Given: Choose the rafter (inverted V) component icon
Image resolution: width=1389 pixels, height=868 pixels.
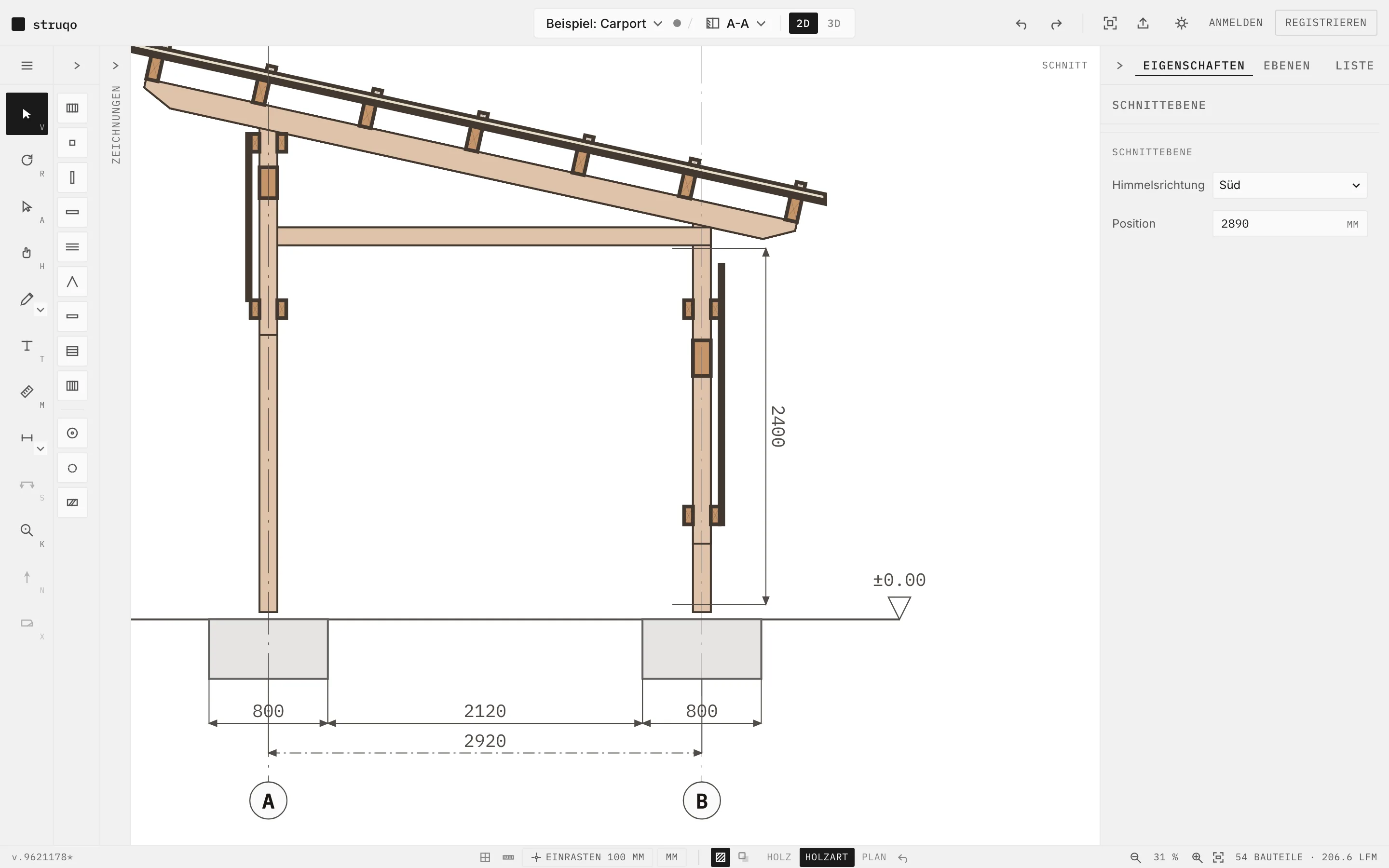Looking at the screenshot, I should tap(72, 282).
